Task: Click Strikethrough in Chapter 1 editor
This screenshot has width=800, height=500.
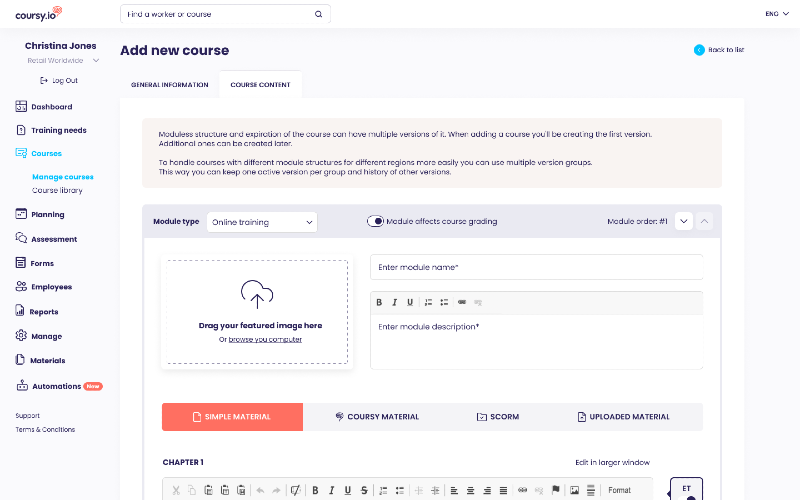Action: (364, 490)
